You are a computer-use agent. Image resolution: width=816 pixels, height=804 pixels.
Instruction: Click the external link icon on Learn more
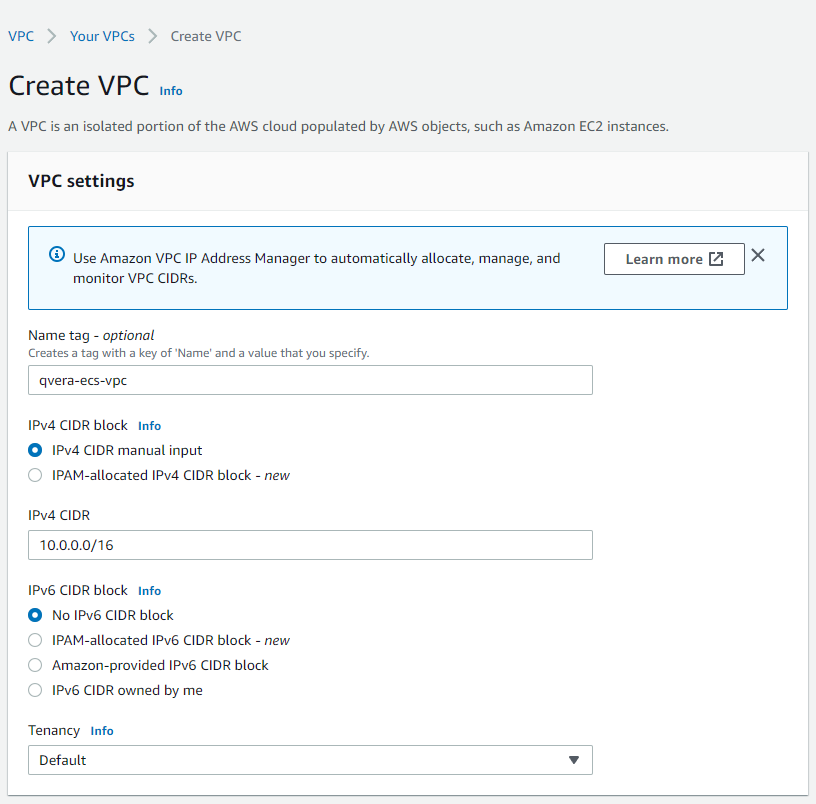pos(716,259)
